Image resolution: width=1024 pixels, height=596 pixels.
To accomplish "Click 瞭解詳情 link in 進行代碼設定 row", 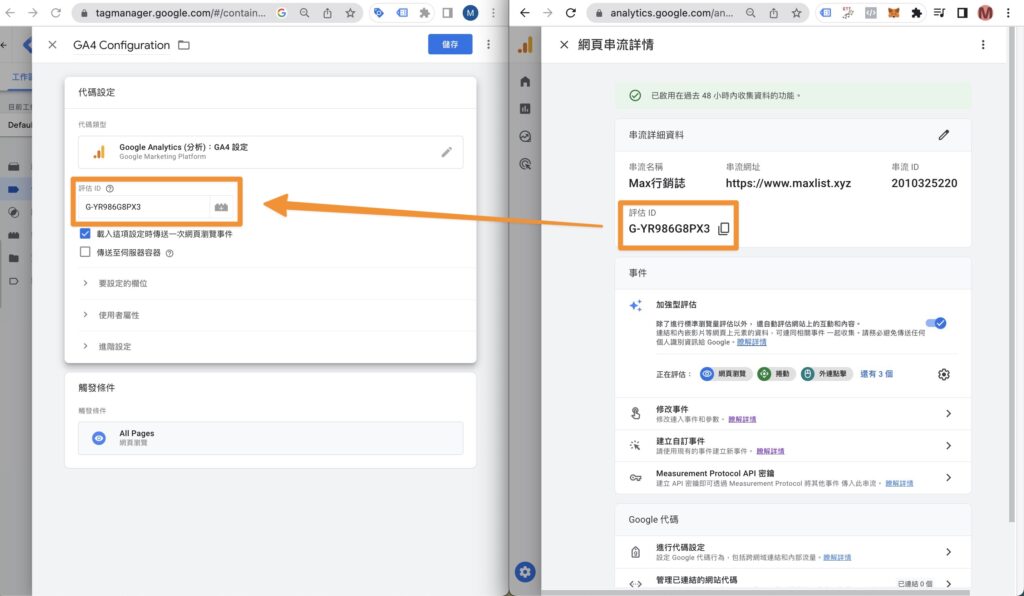I will [837, 557].
